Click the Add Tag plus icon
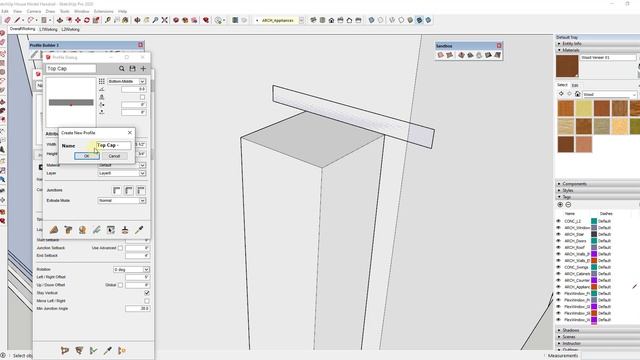The width and height of the screenshot is (640, 360). click(x=560, y=204)
